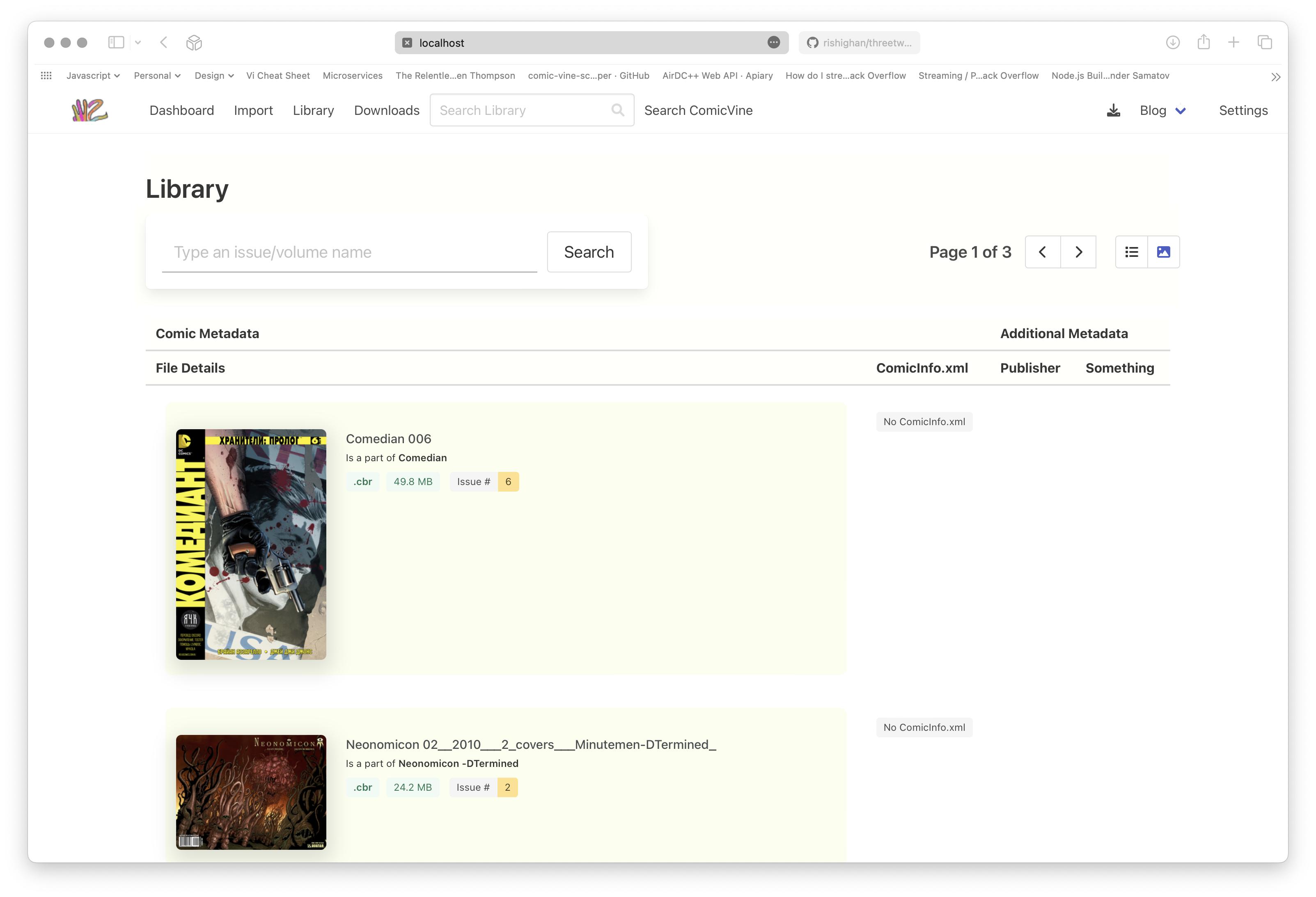Open the Import nav item
The width and height of the screenshot is (1316, 897).
point(253,110)
